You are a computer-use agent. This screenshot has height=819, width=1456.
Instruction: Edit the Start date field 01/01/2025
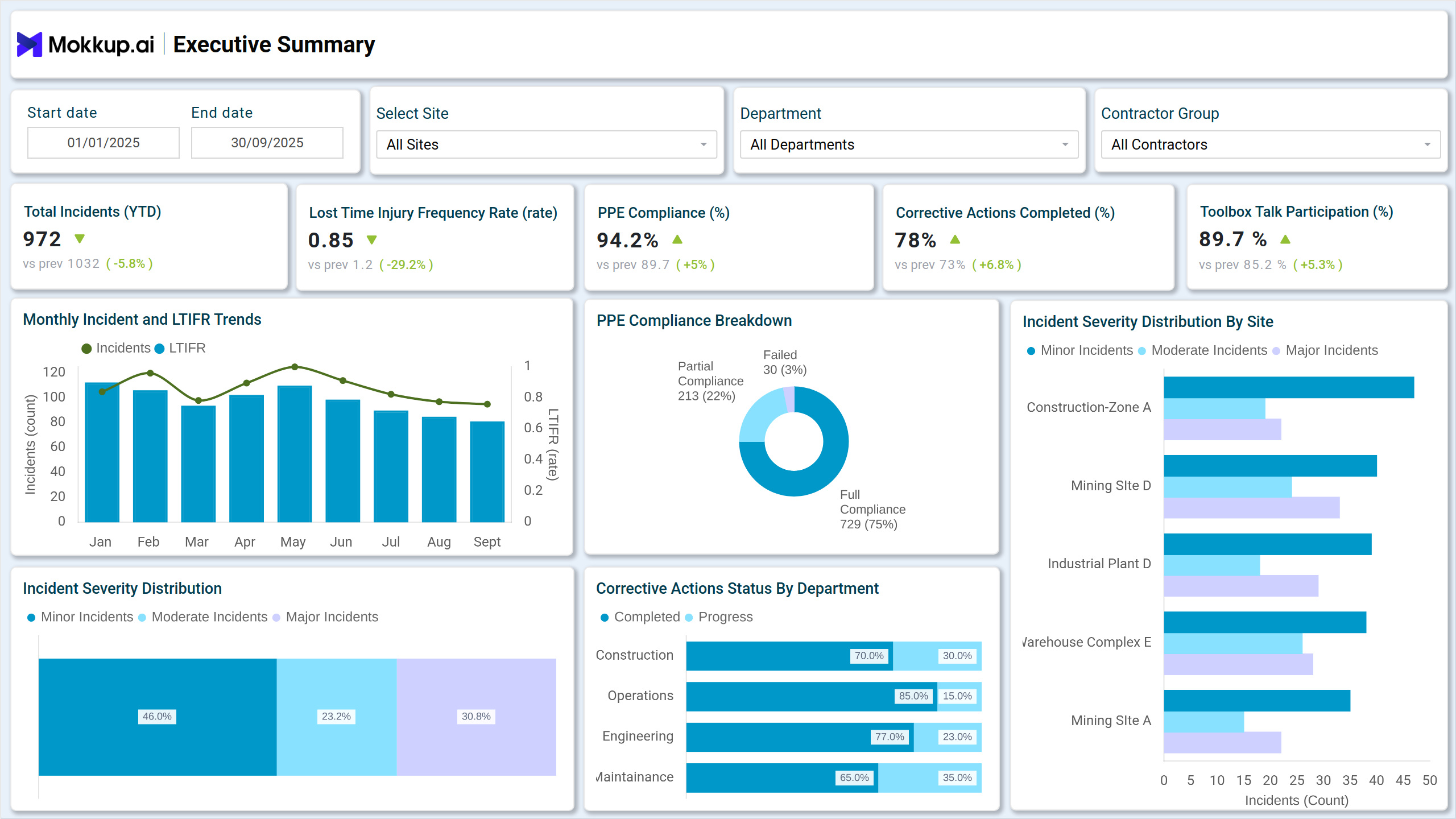(104, 143)
